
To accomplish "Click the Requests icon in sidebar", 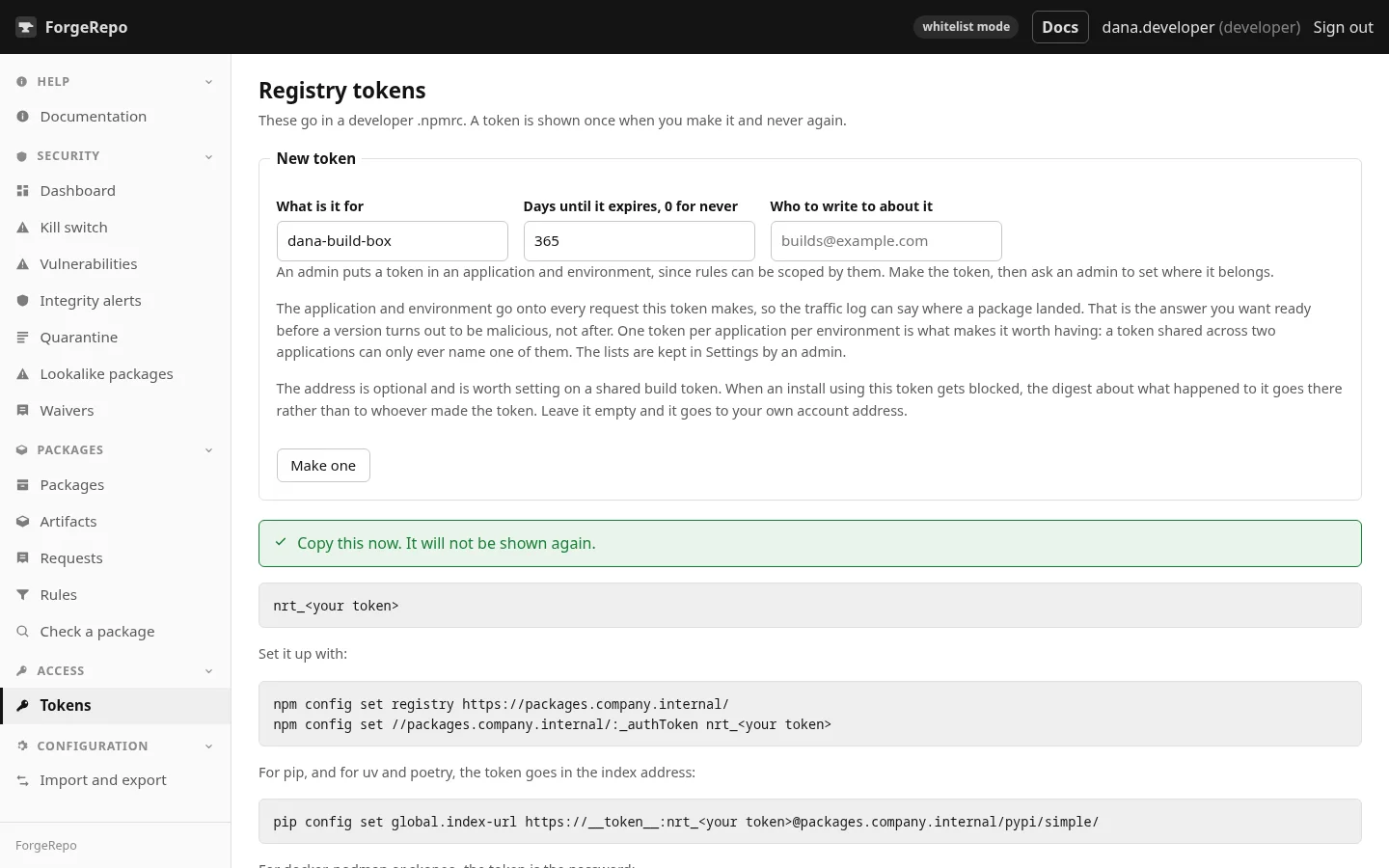I will (22, 558).
